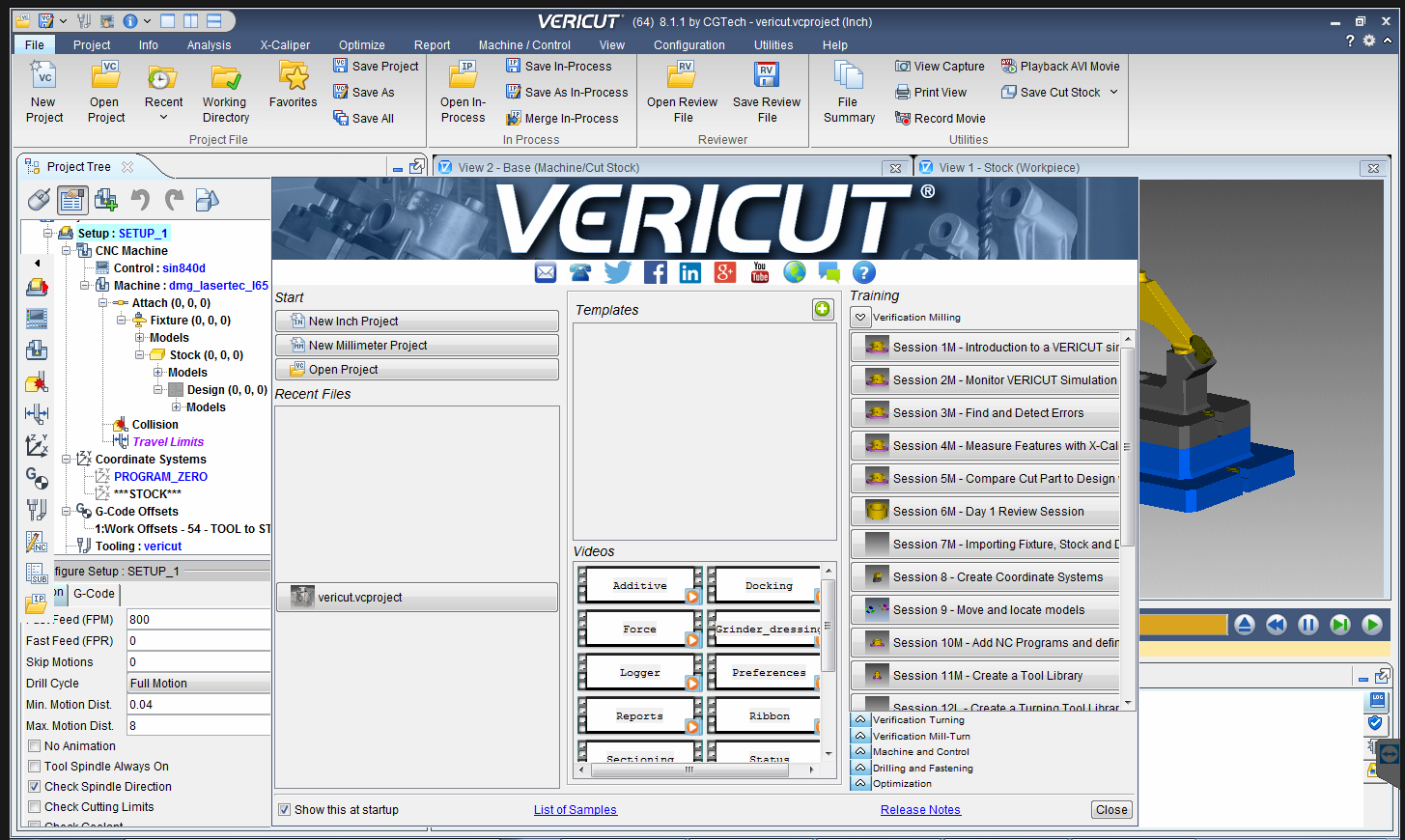Screen dimensions: 1405x840
Task: Uncheck Show this at startup
Action: pos(284,809)
